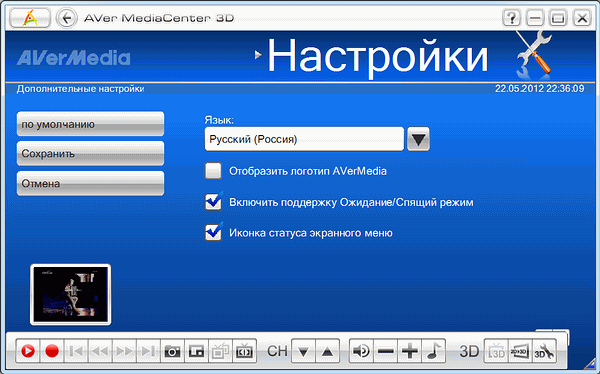The height and width of the screenshot is (374, 600).
Task: Click the 'Настройки' settings heading
Action: click(x=378, y=57)
